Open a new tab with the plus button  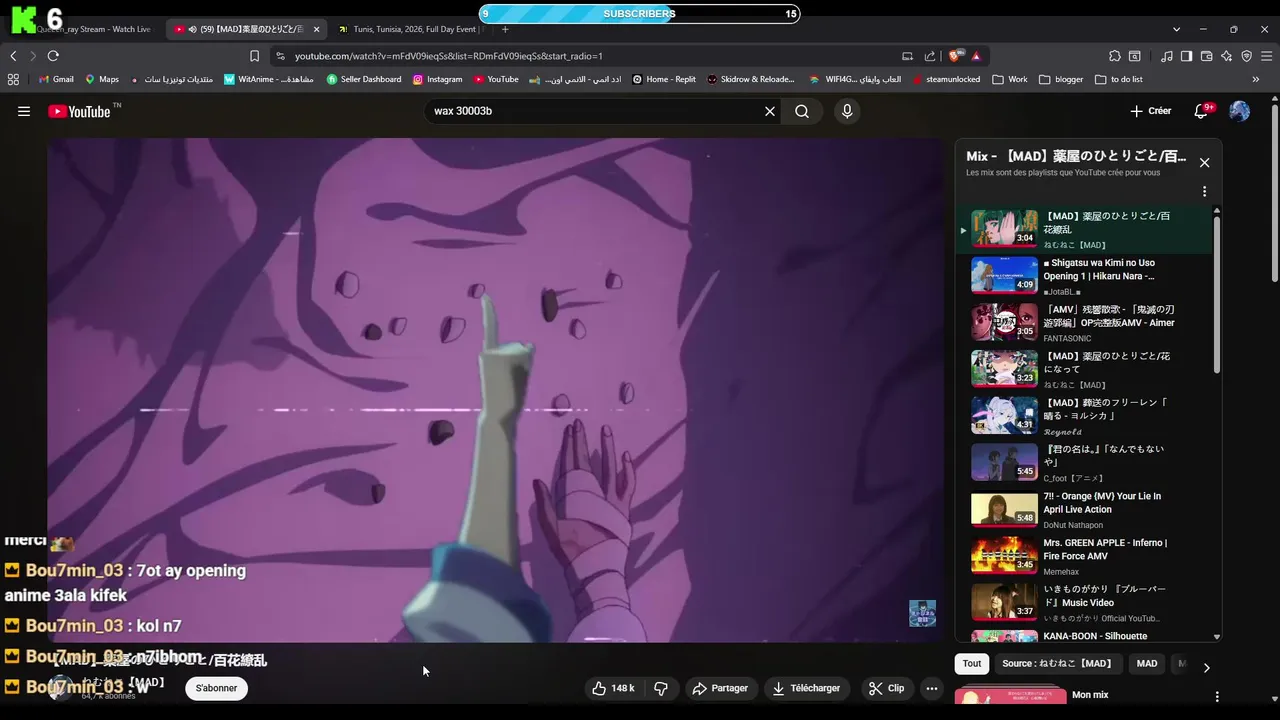[x=505, y=29]
